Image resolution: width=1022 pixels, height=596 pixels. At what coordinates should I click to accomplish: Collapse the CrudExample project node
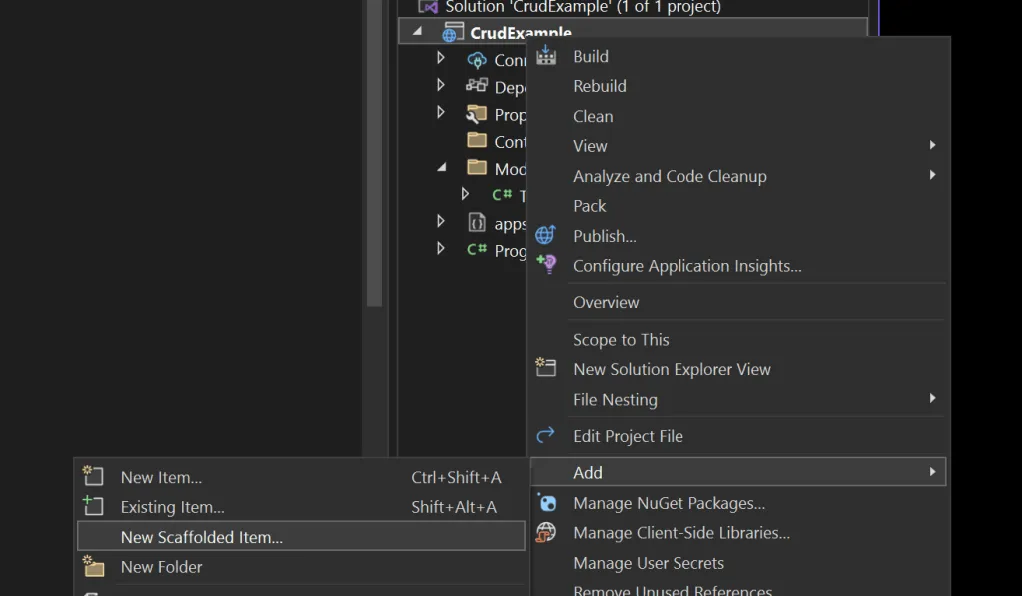coord(417,31)
